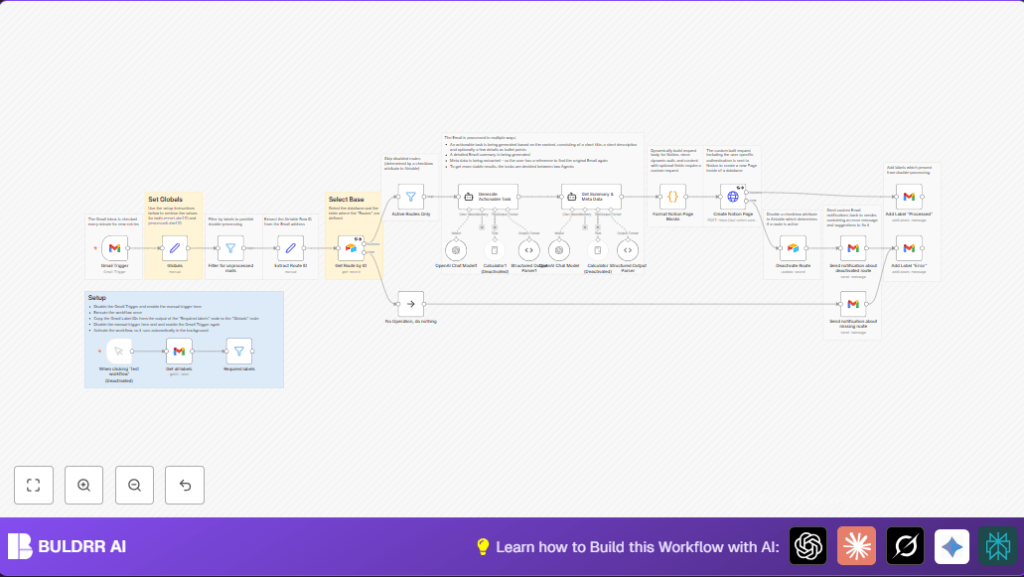This screenshot has width=1024, height=577.
Task: Open the Get Summary & Meta Data node
Action: coord(572,196)
